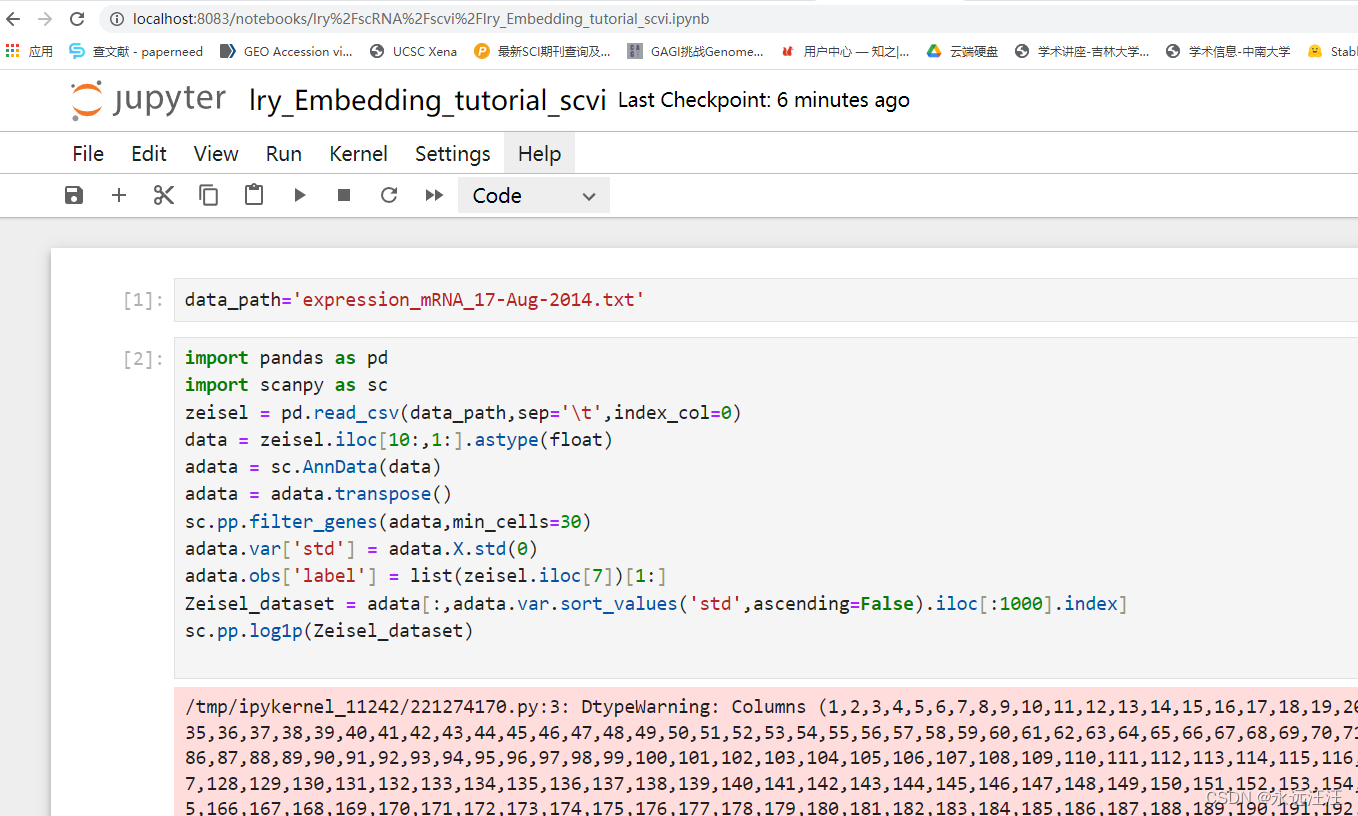
Task: Reload the page with the browser refresh icon
Action: tap(77, 19)
